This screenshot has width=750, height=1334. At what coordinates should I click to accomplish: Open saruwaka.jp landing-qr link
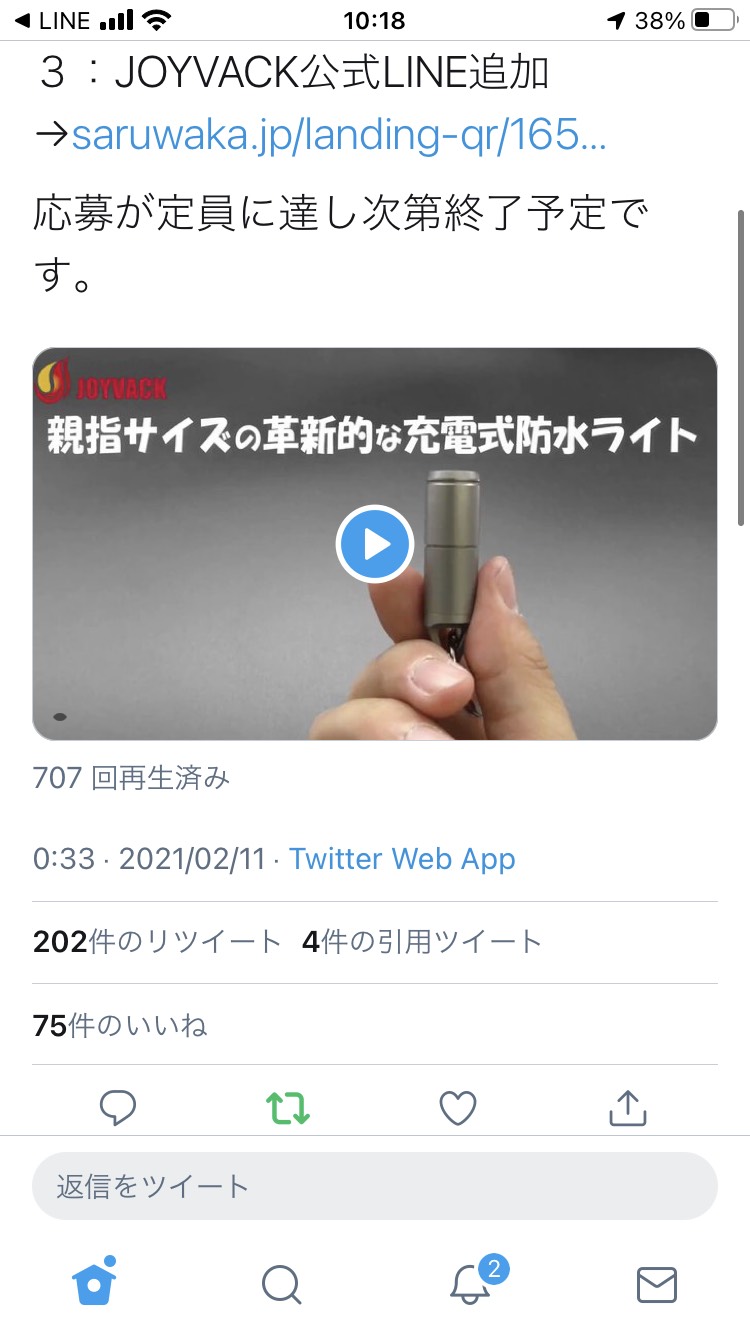(339, 135)
